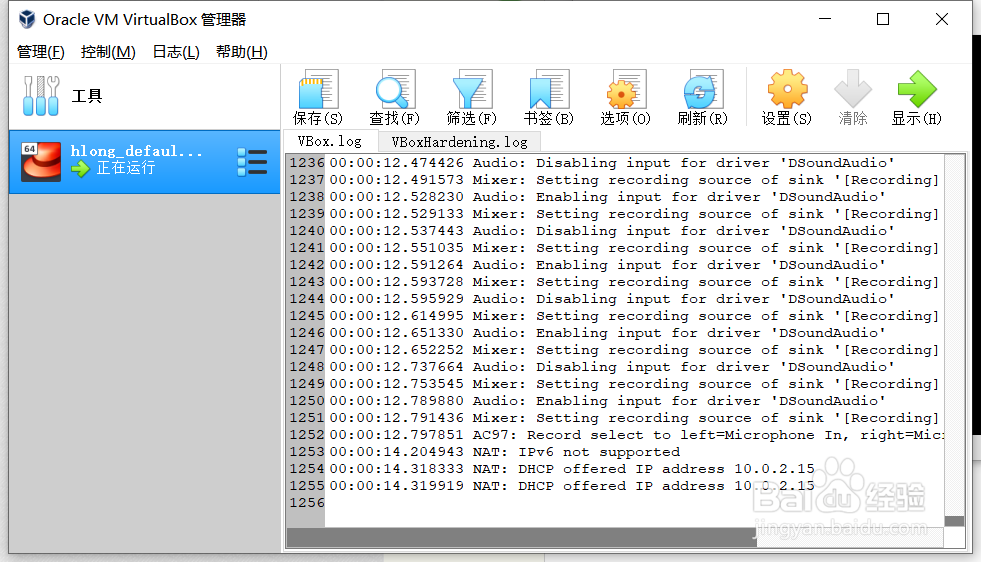The image size is (981, 562).
Task: Click the vertical scrollbar thumb of log
Action: click(954, 521)
